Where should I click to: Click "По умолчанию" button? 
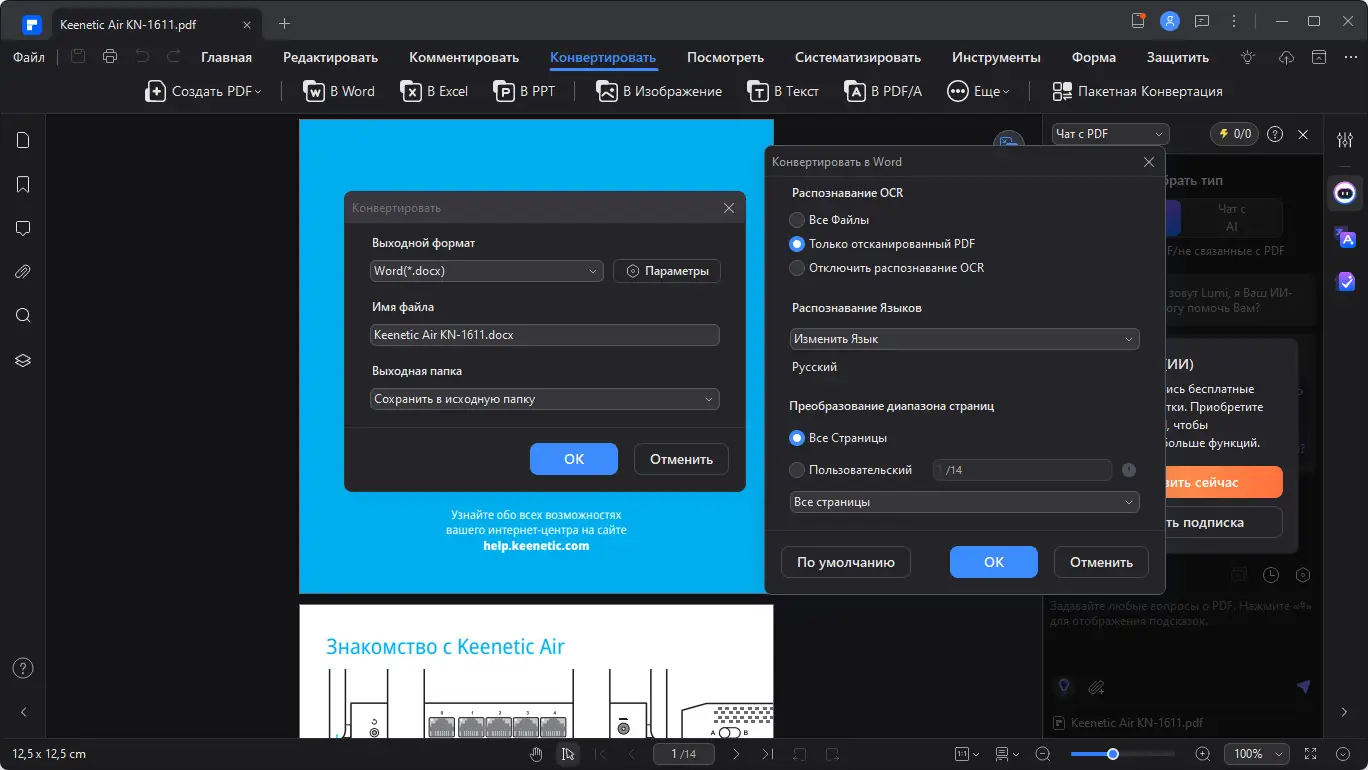[x=846, y=562]
